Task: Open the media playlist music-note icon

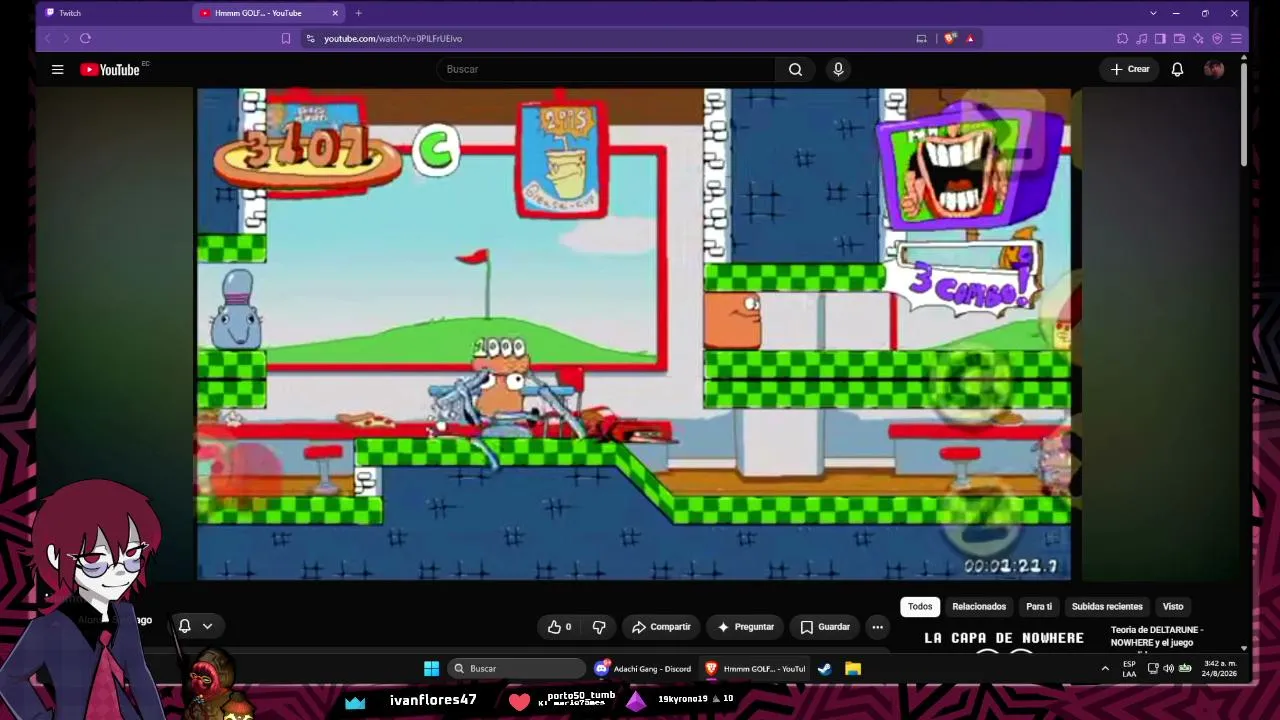Action: (1141, 38)
